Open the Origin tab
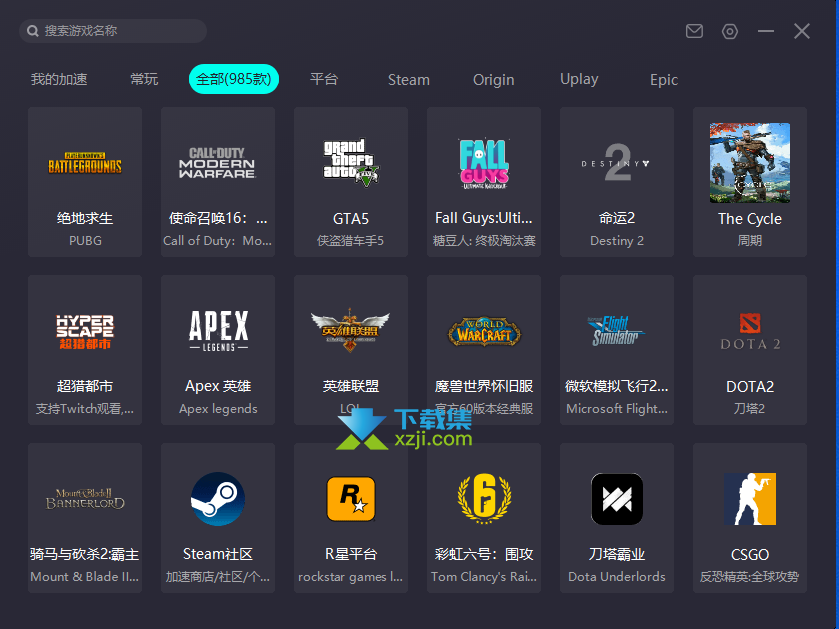The height and width of the screenshot is (629, 839). coord(493,80)
